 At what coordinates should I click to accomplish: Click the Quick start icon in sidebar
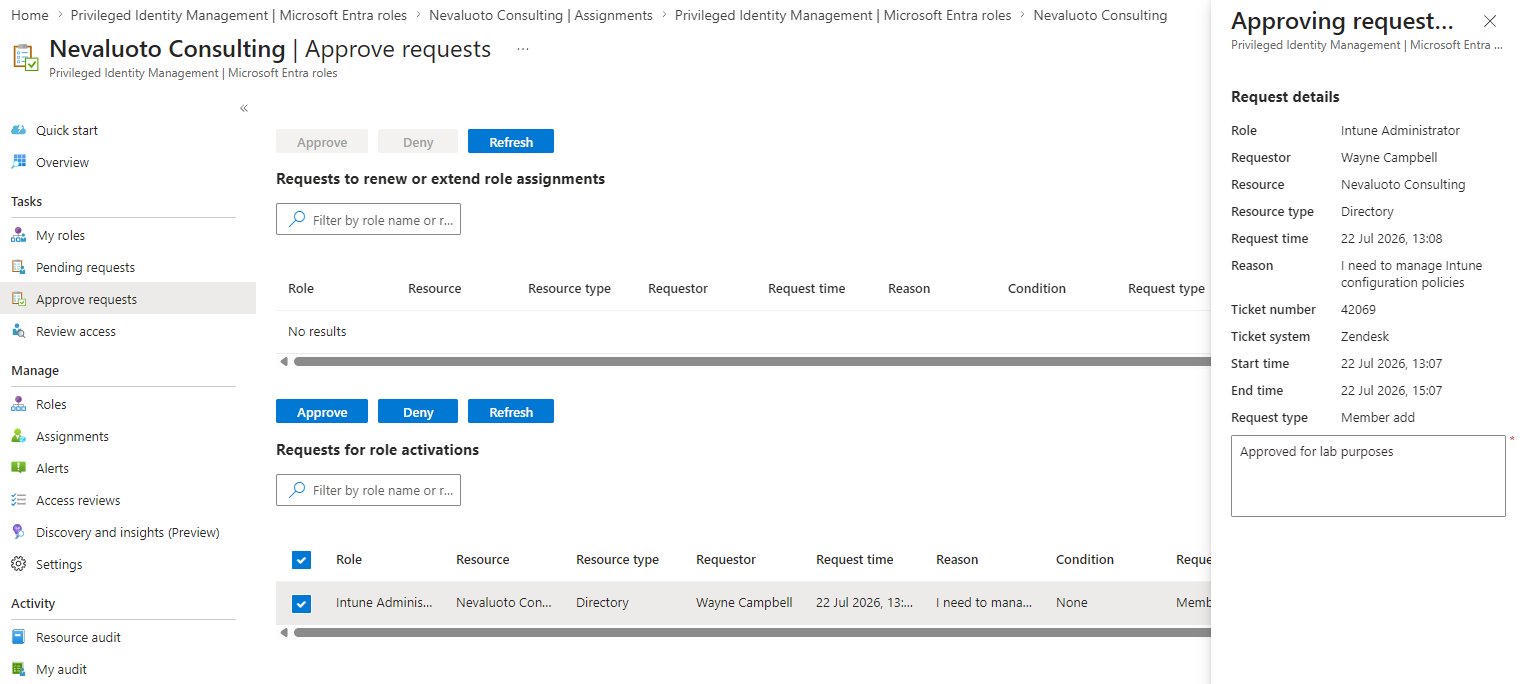[18, 130]
